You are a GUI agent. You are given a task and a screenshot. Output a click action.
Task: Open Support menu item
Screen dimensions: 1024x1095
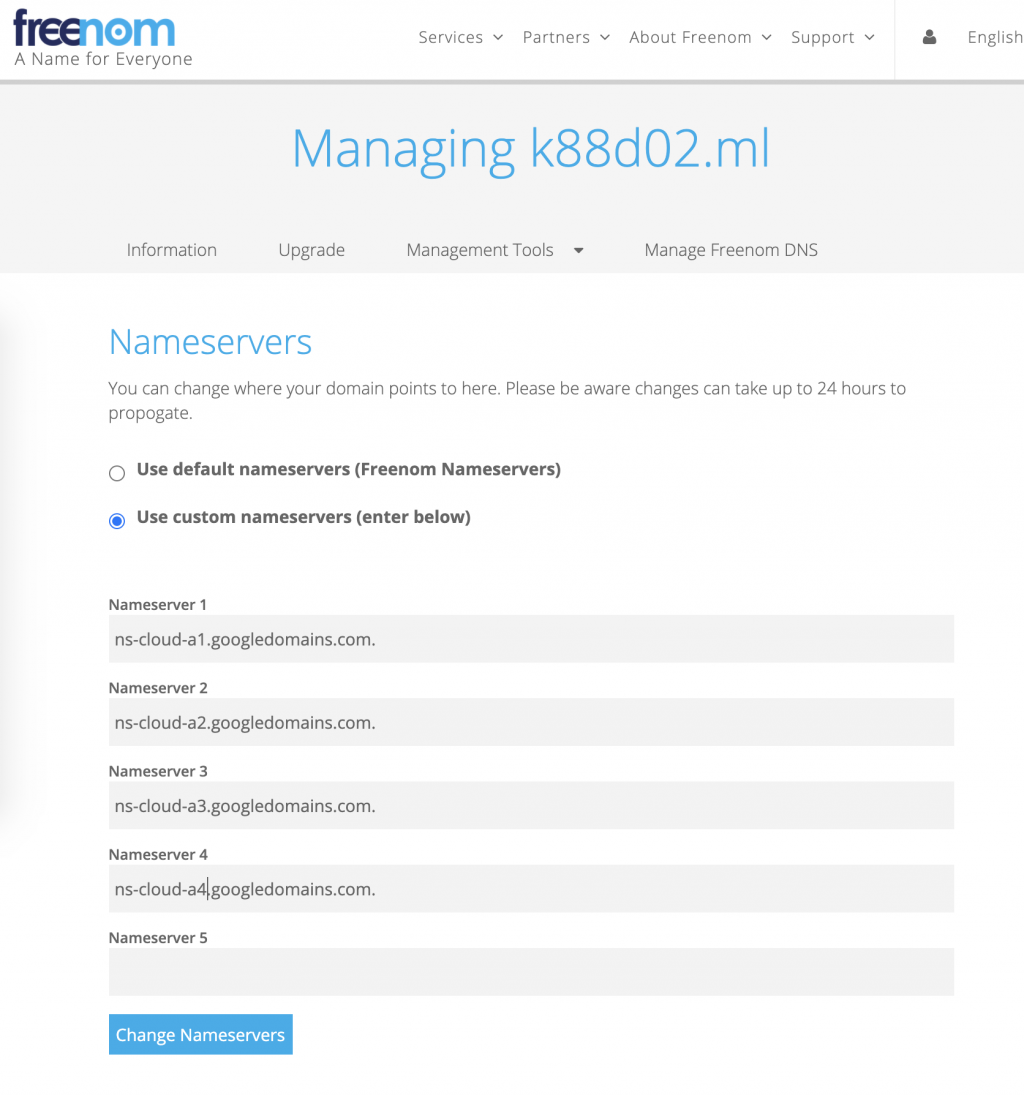823,37
